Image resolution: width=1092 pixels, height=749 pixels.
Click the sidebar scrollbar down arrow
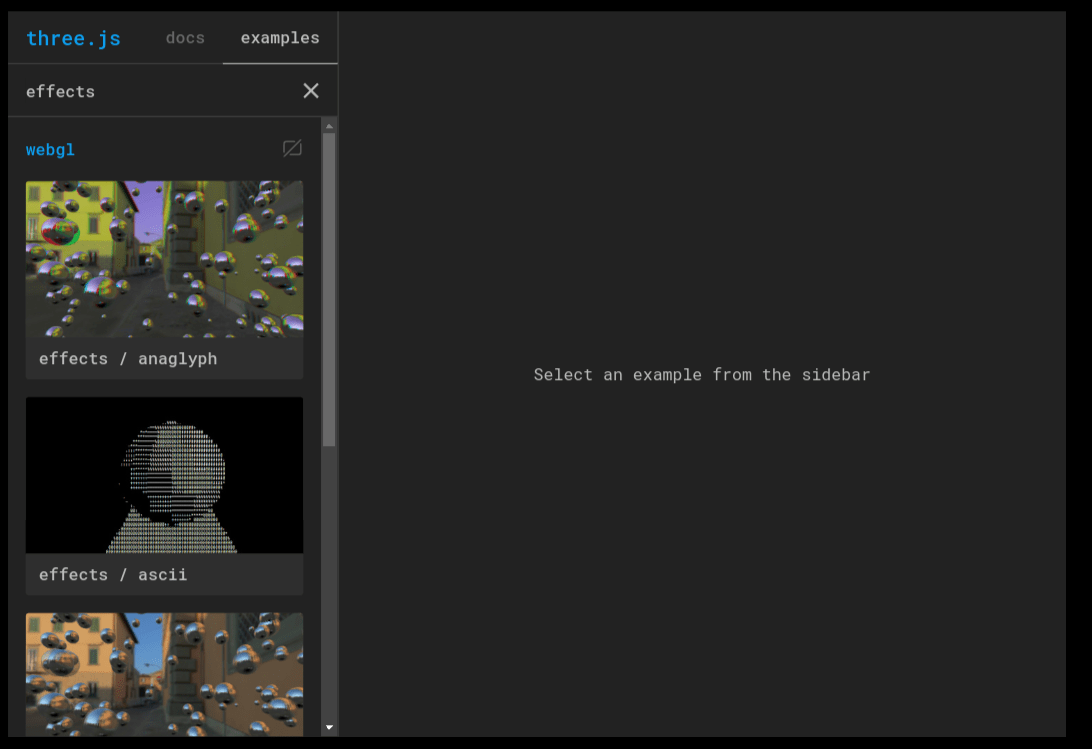pyautogui.click(x=329, y=727)
